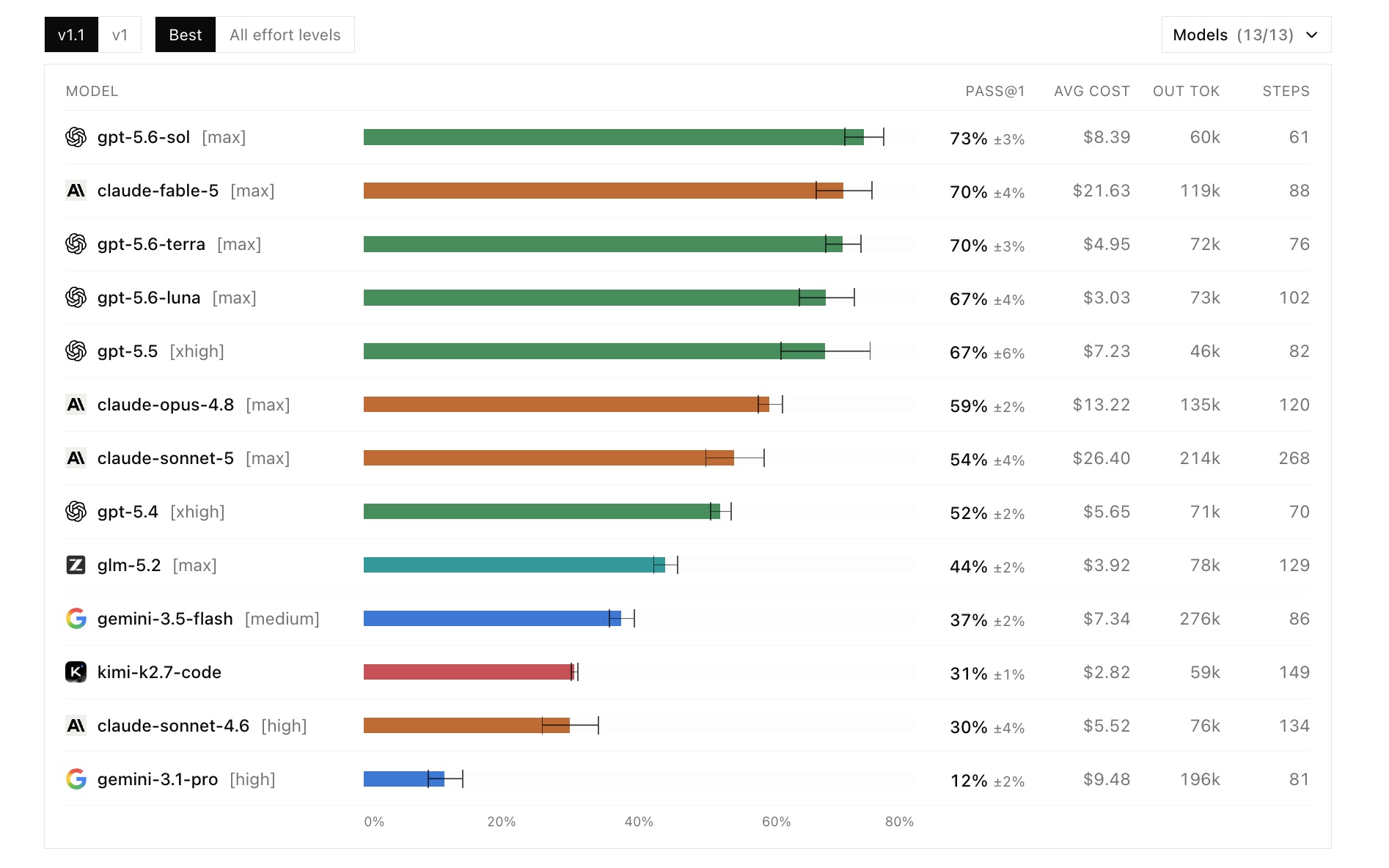Viewport: 1389px width, 868px height.
Task: Click the OpenAI logo beside gpt-5.4
Action: click(76, 512)
